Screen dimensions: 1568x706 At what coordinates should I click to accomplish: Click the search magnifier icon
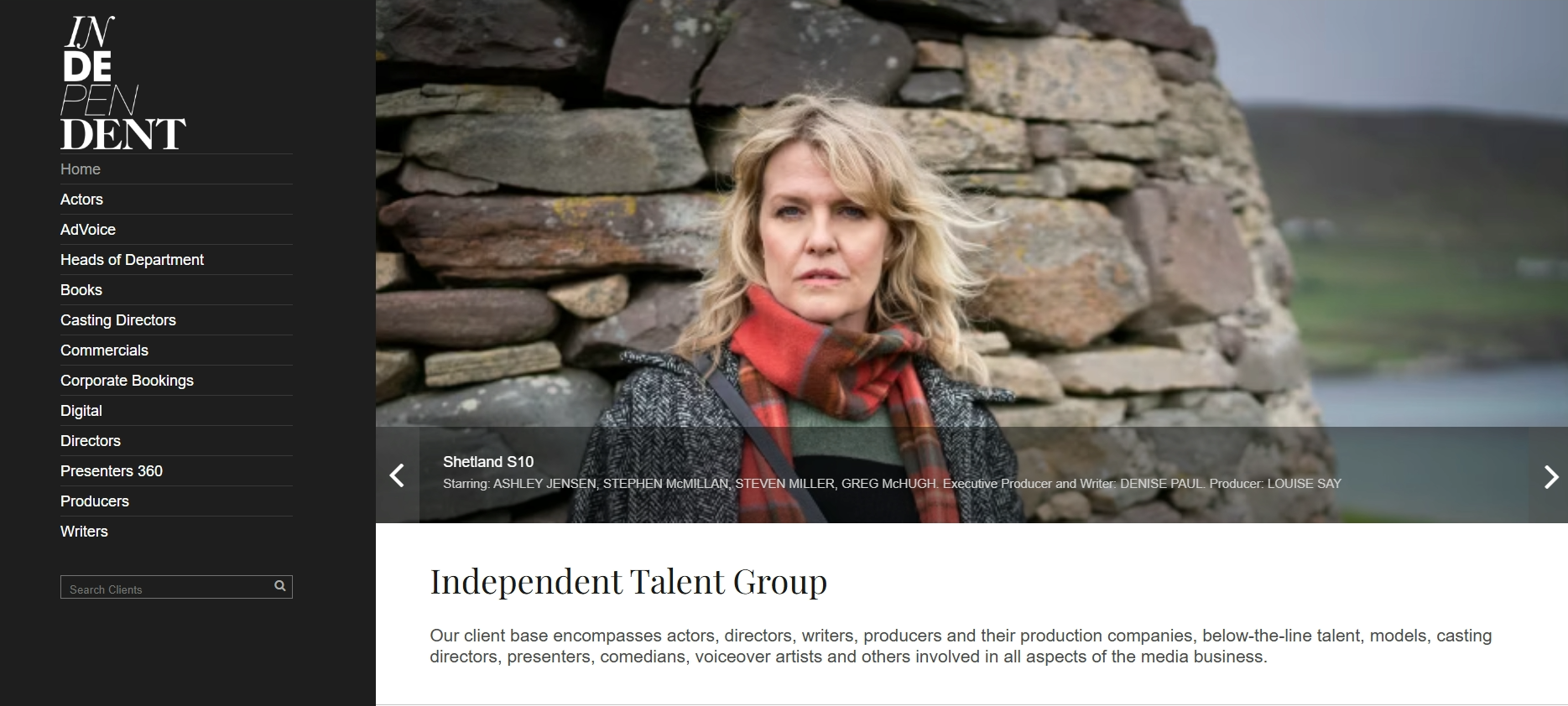tap(280, 586)
